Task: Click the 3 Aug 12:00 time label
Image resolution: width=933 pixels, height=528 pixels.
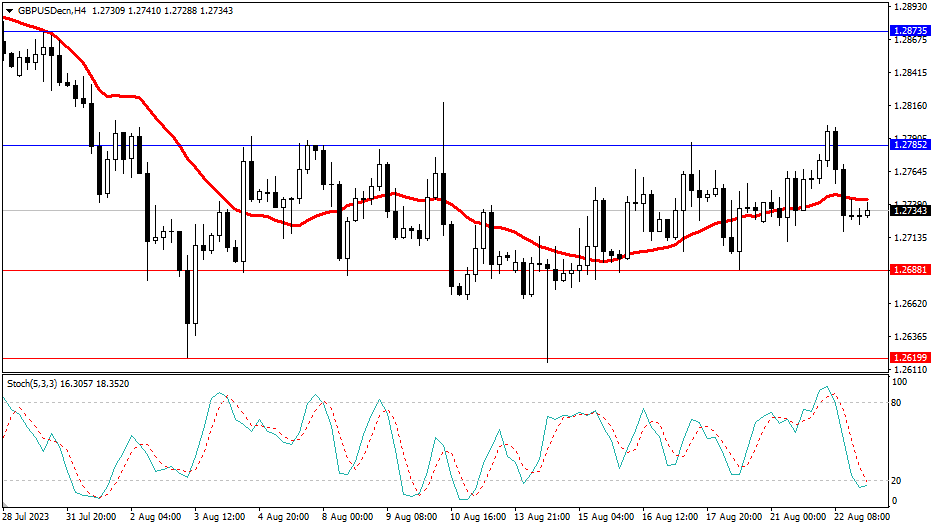Action: coord(221,518)
